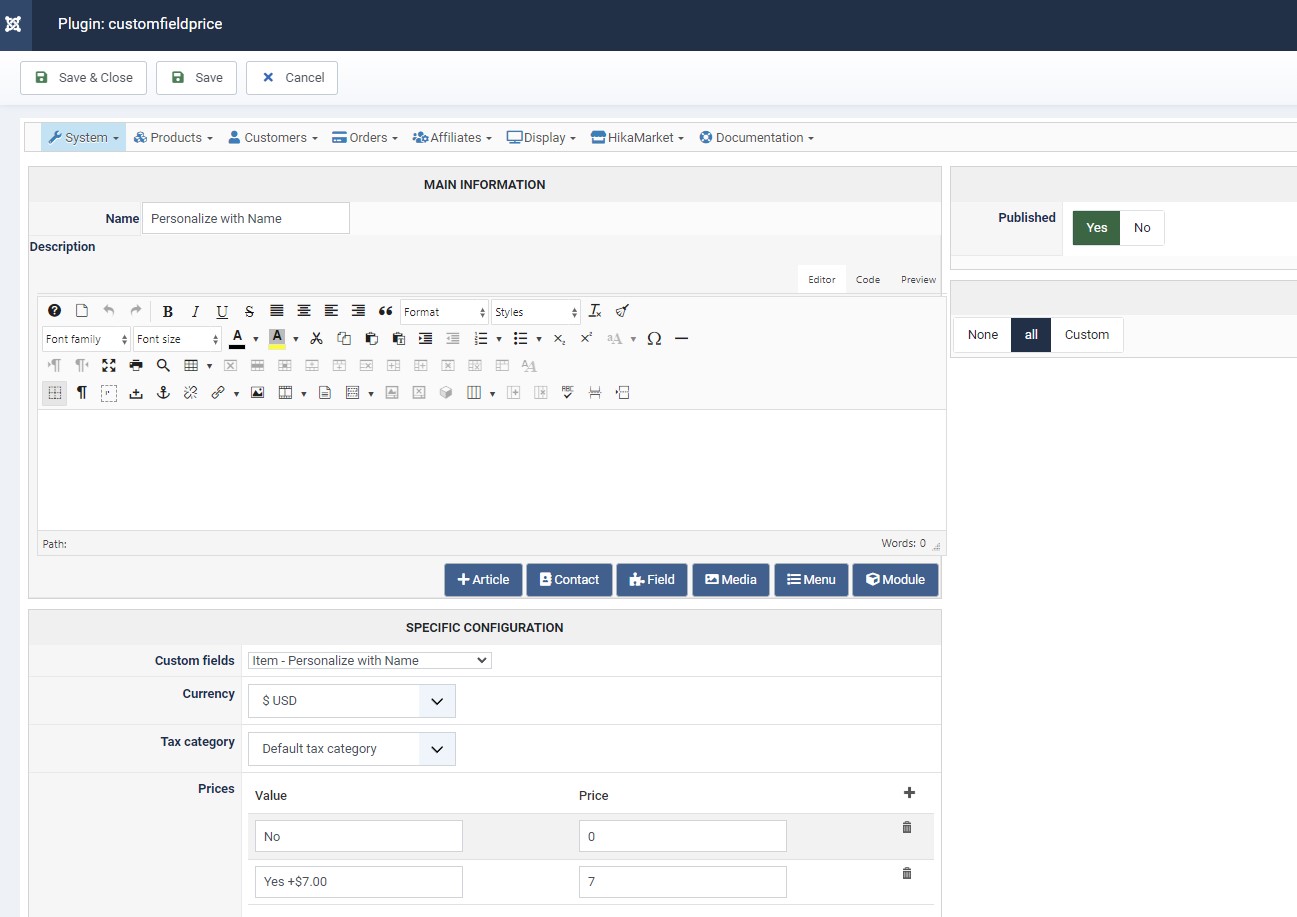
Task: Add a new price row with plus icon
Action: [909, 793]
